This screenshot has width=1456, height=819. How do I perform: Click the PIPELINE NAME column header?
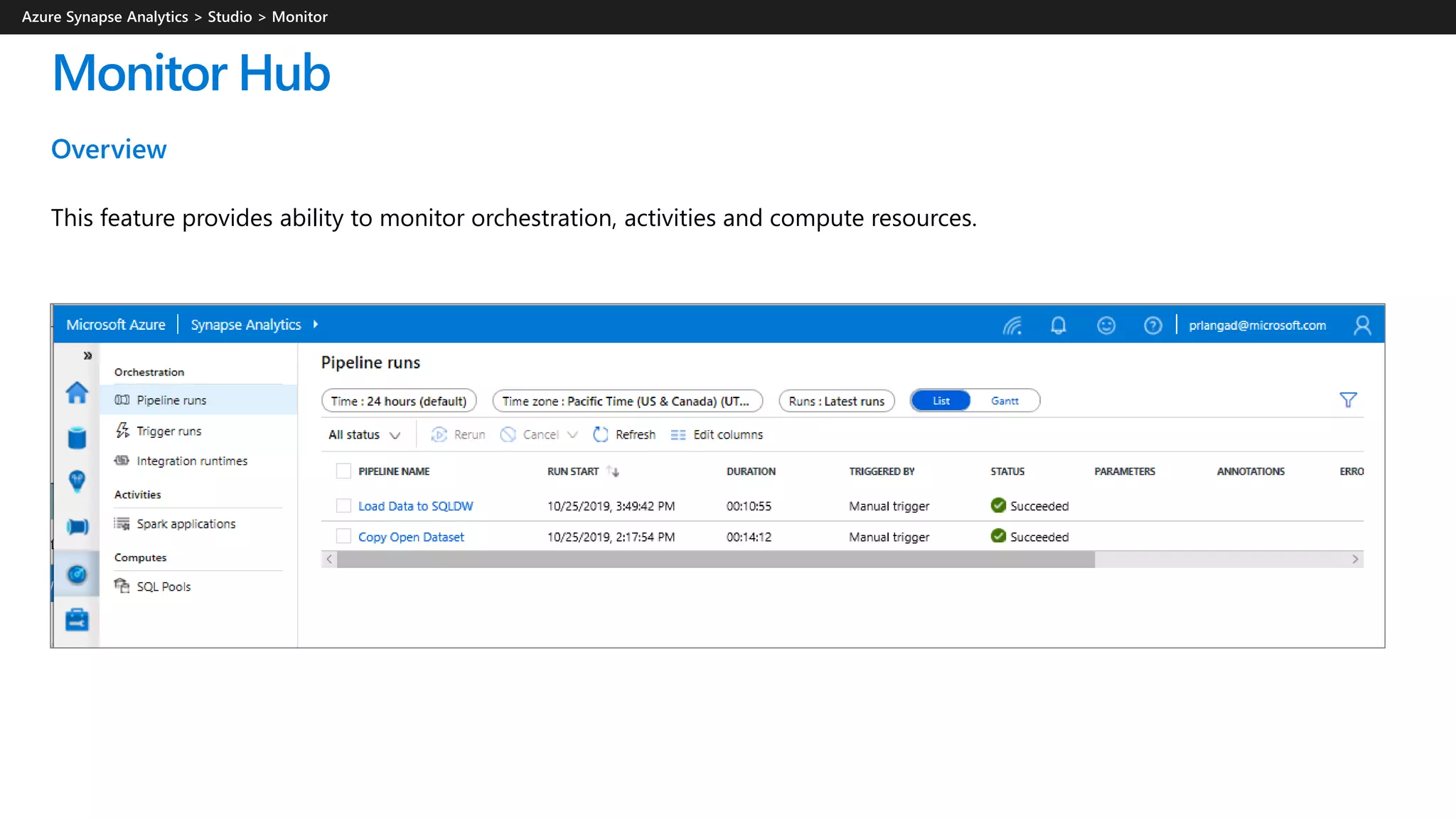click(394, 471)
